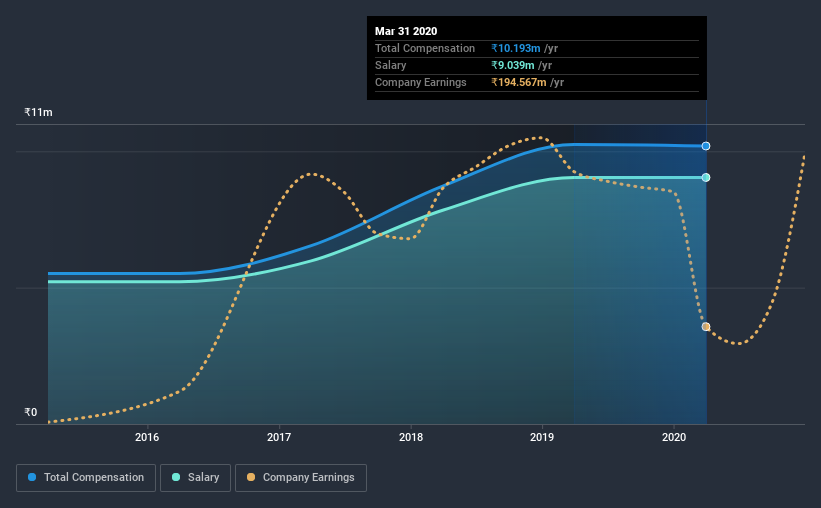Click the blue dot in the legend

32,477
